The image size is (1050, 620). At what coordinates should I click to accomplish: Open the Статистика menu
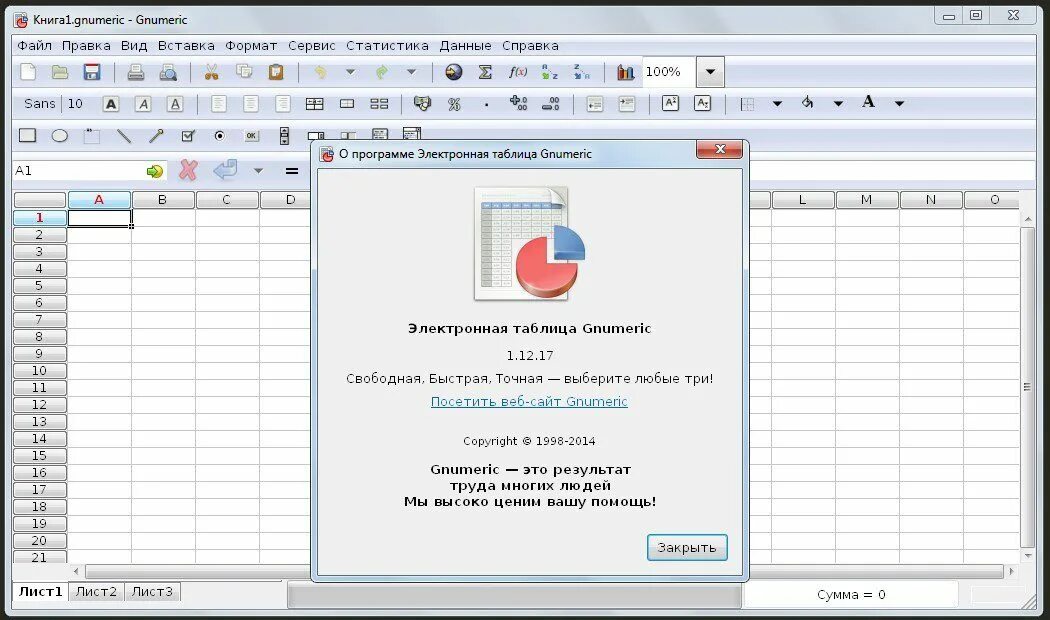click(387, 46)
